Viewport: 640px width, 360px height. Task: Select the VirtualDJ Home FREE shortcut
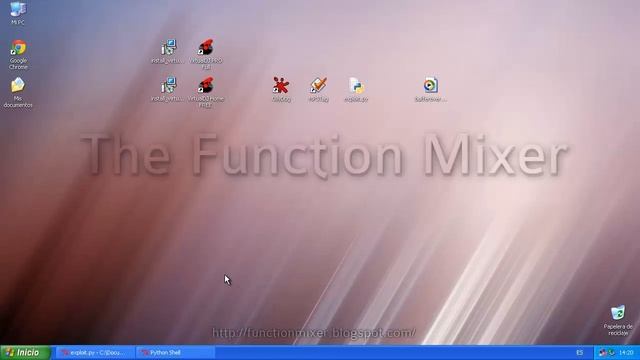(x=206, y=92)
